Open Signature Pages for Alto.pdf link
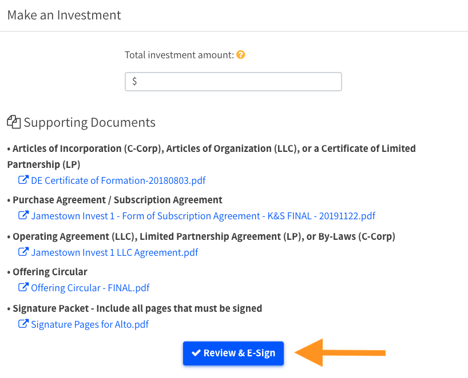 click(90, 324)
